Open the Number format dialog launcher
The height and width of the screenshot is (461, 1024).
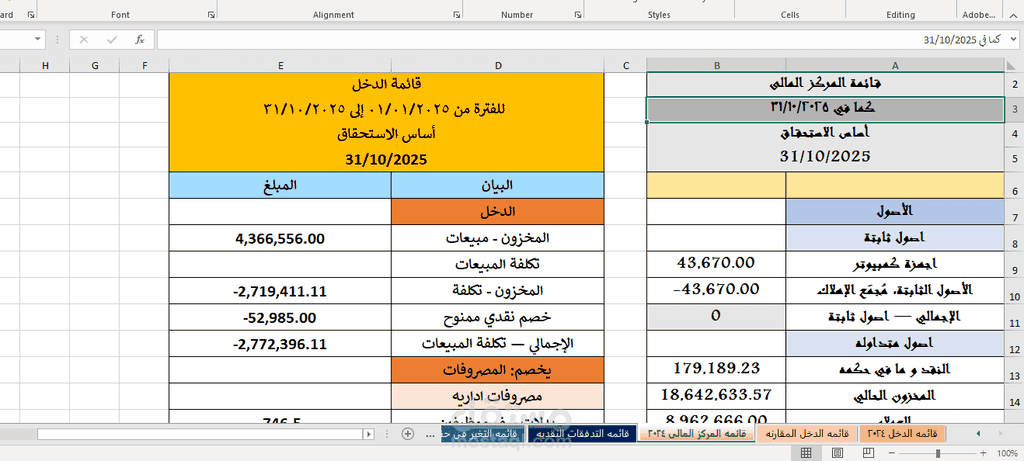578,14
